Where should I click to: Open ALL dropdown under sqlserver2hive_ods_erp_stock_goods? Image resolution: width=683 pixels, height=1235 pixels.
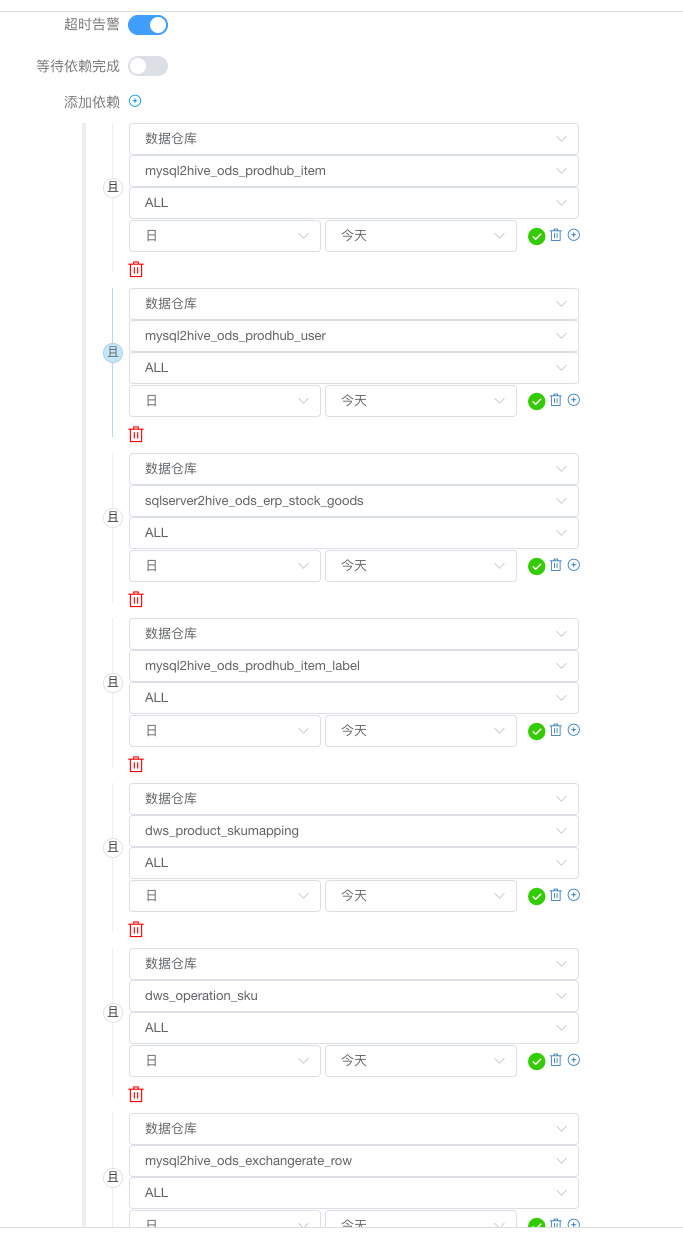click(x=354, y=533)
